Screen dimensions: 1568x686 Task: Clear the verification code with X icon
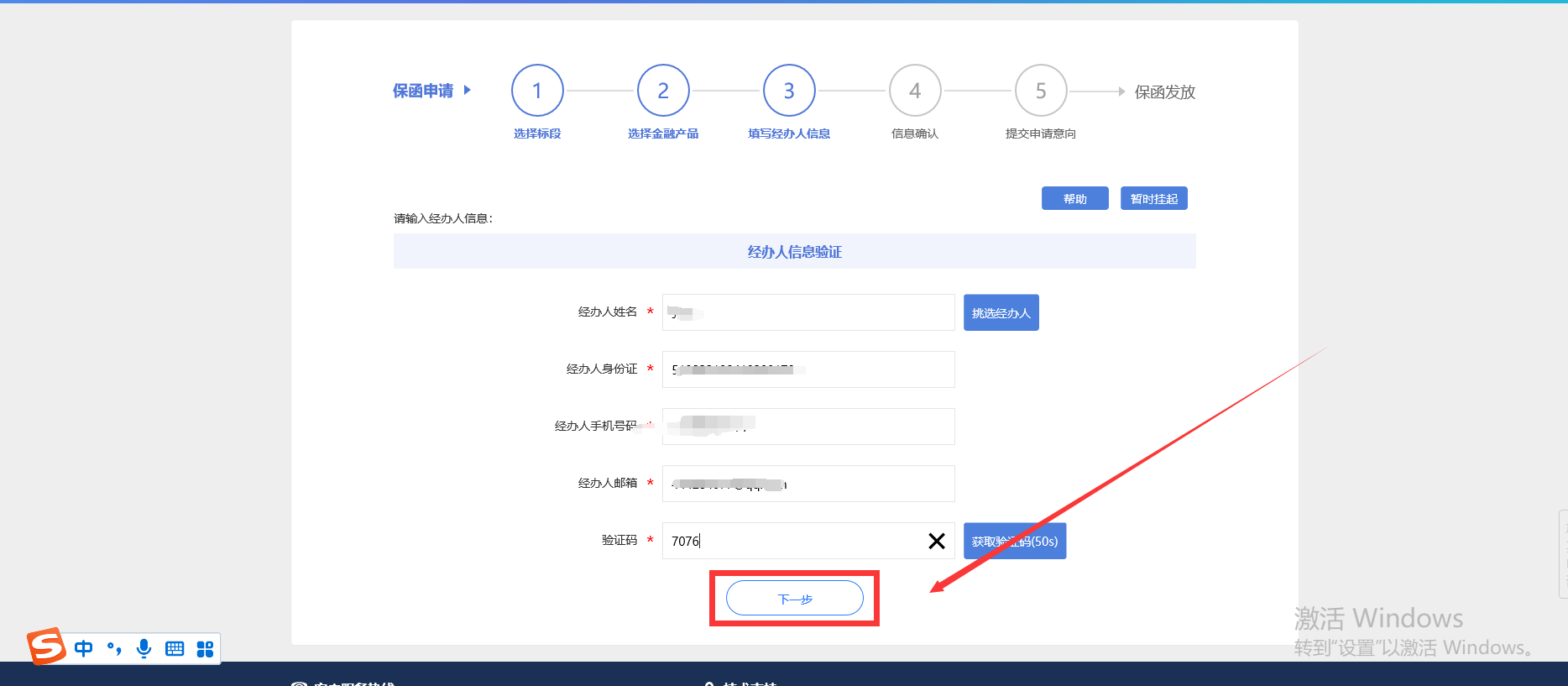pos(937,542)
